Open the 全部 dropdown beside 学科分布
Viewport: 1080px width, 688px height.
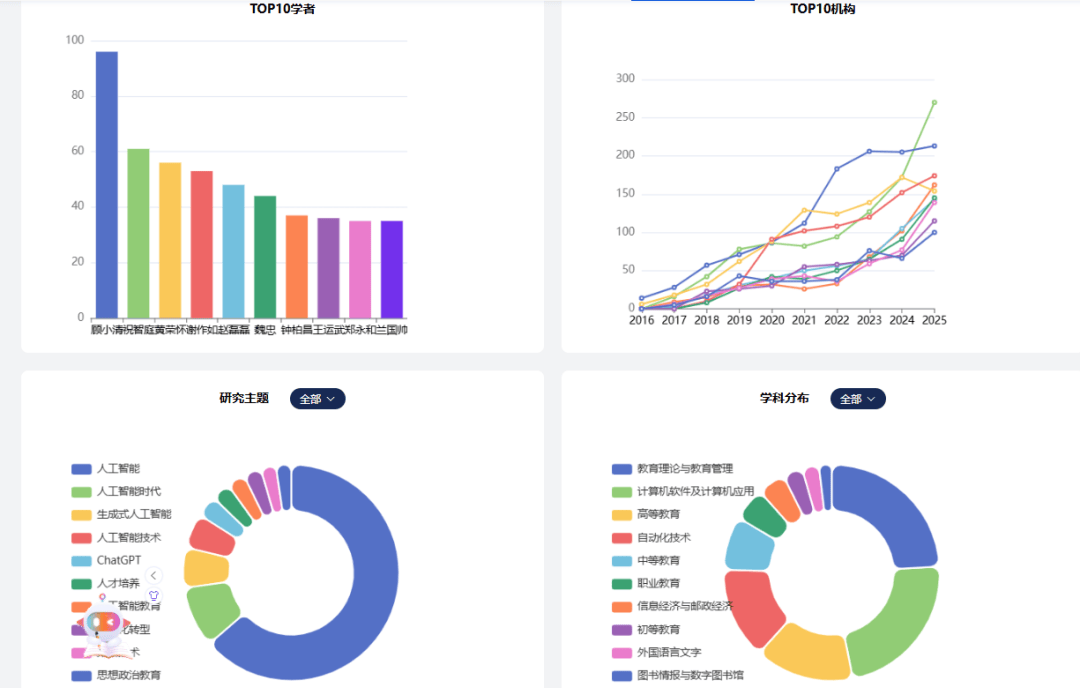tap(857, 399)
